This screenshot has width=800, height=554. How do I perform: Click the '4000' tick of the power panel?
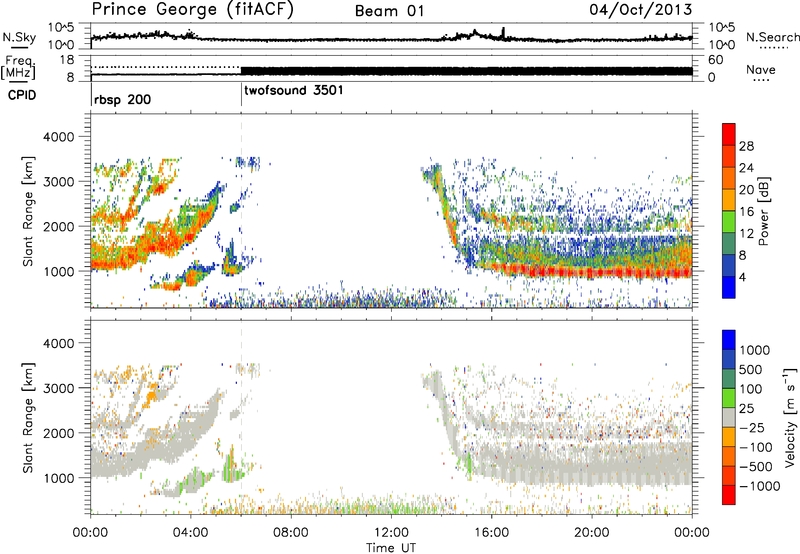(x=61, y=137)
